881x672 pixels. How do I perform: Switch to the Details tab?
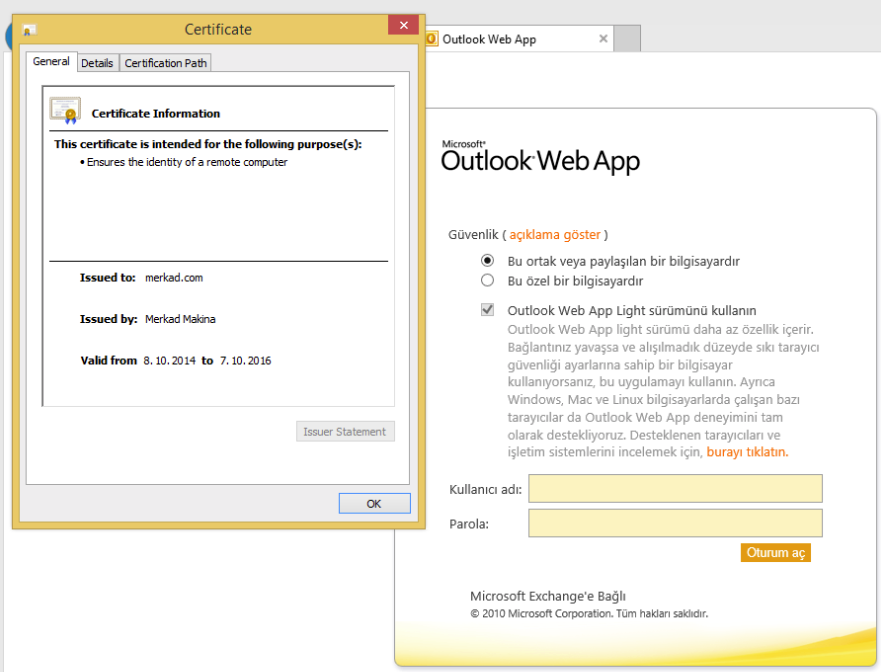97,63
